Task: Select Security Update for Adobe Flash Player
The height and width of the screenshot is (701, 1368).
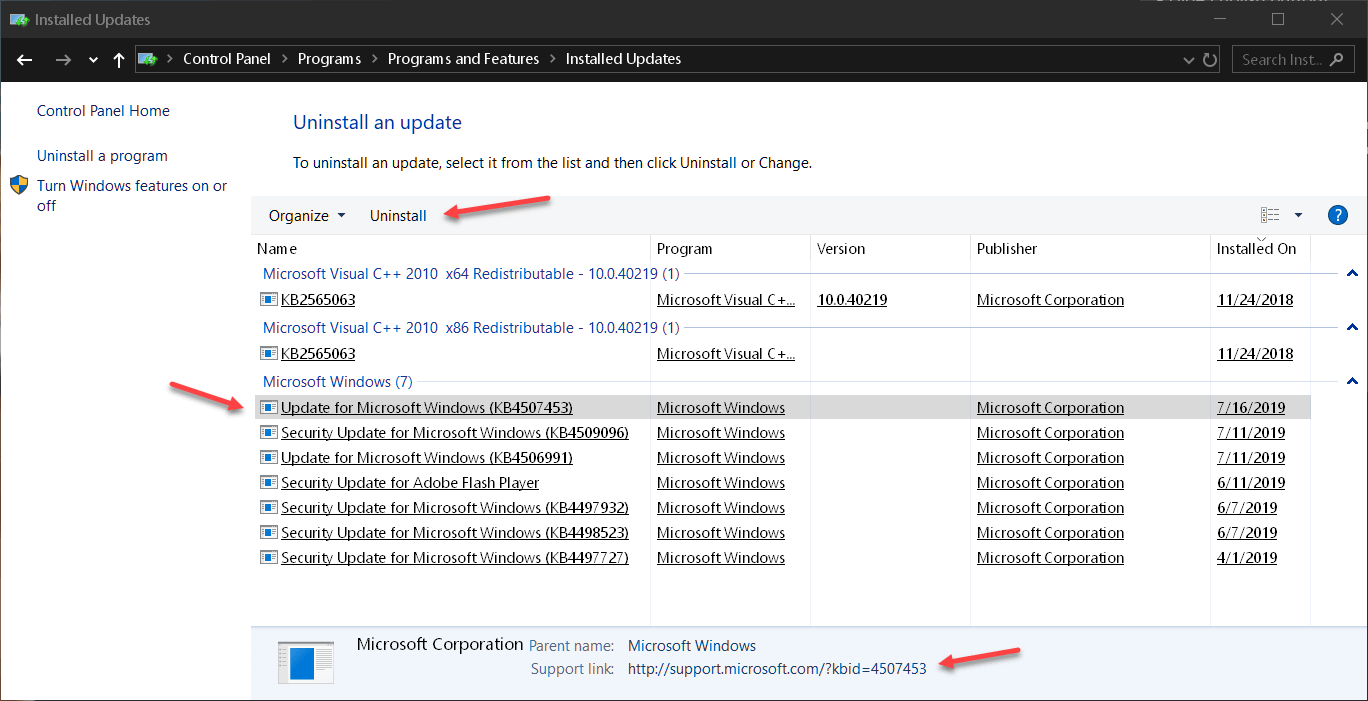Action: pos(410,482)
